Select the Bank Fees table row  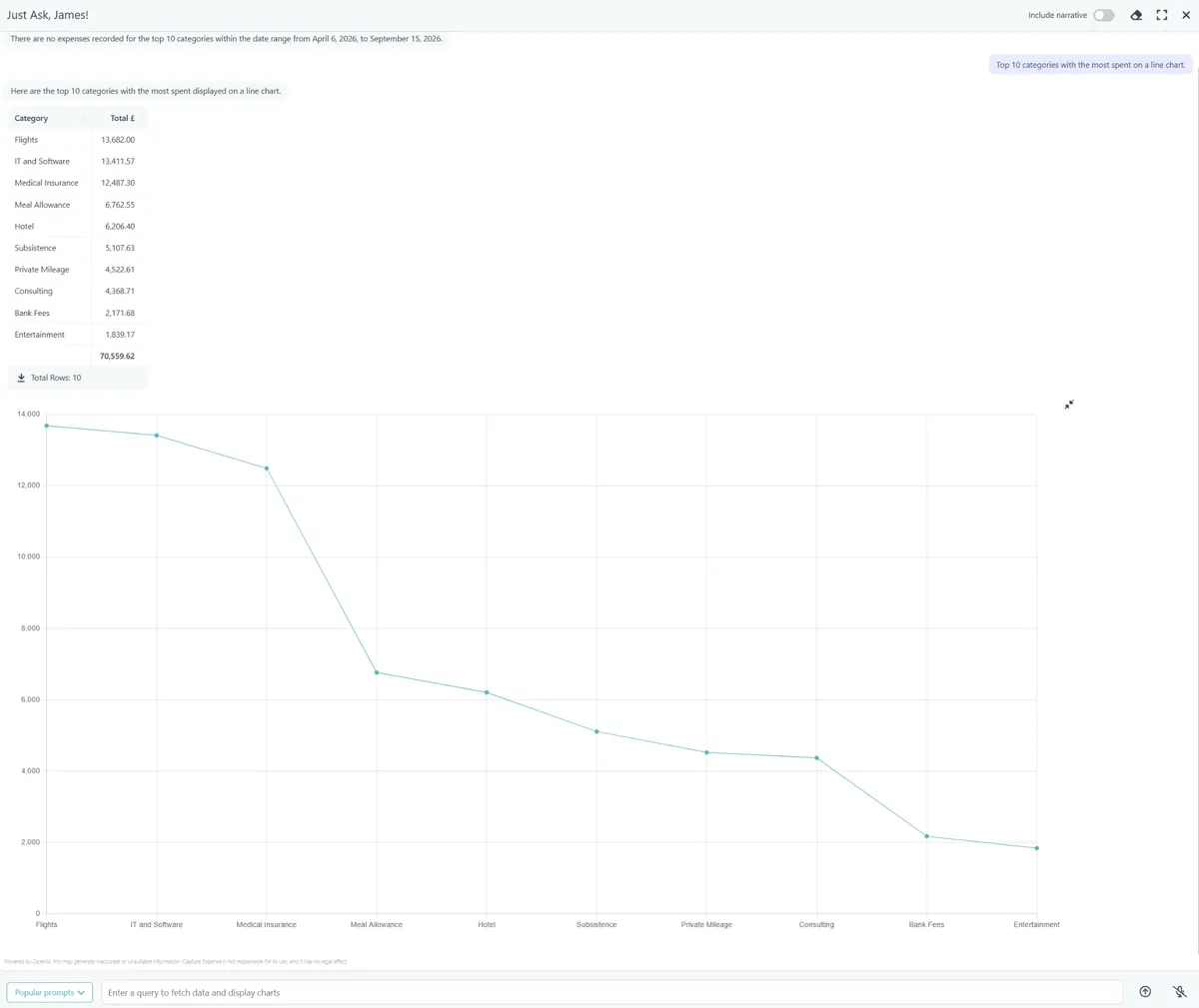point(77,313)
